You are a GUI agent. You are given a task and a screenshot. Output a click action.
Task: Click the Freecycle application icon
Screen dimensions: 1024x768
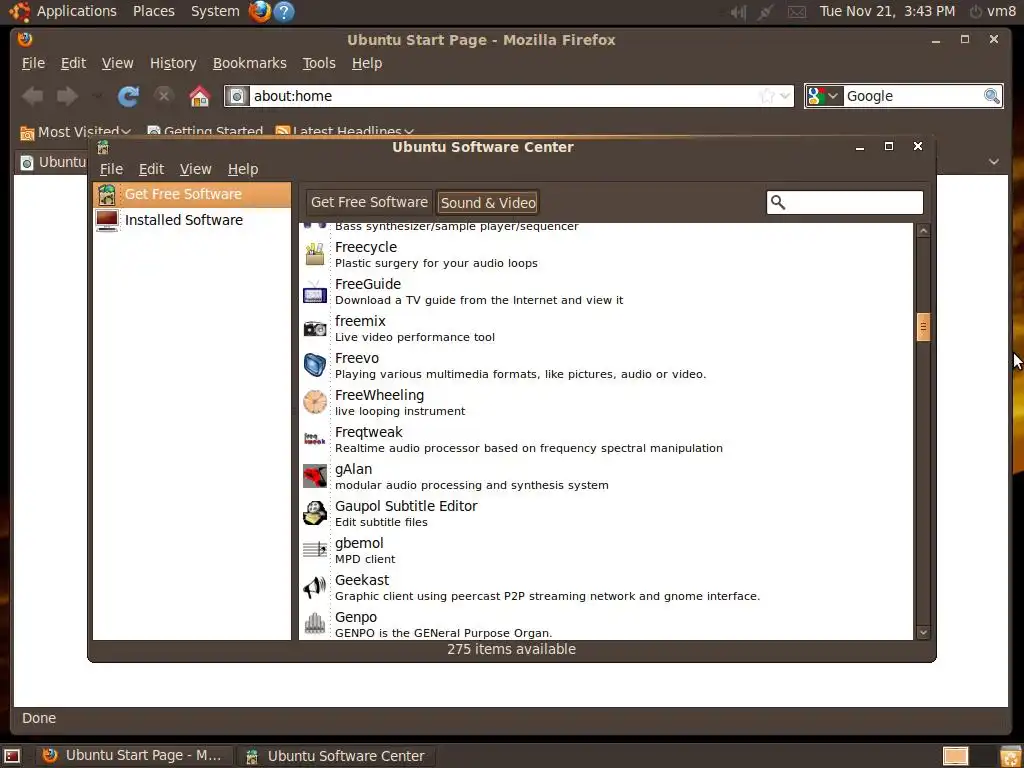(315, 255)
